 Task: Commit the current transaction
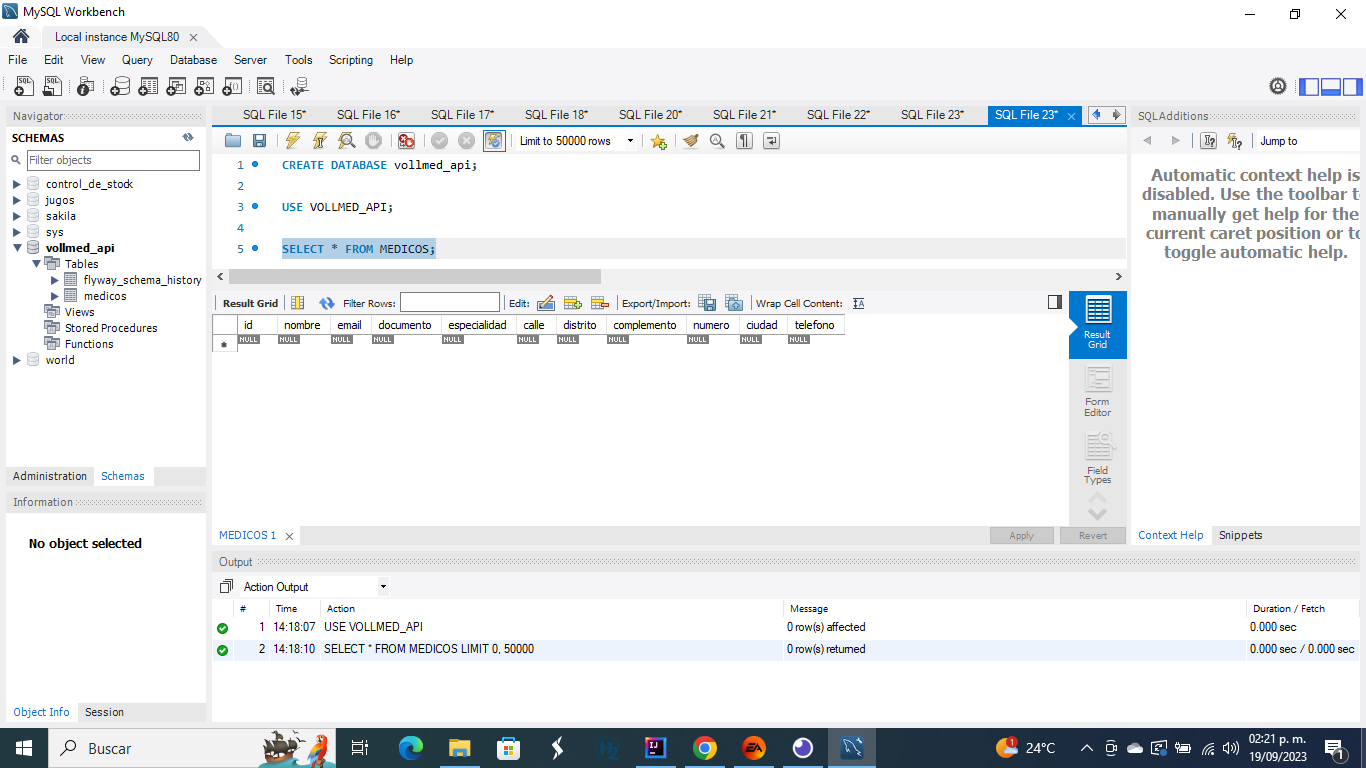tap(440, 141)
